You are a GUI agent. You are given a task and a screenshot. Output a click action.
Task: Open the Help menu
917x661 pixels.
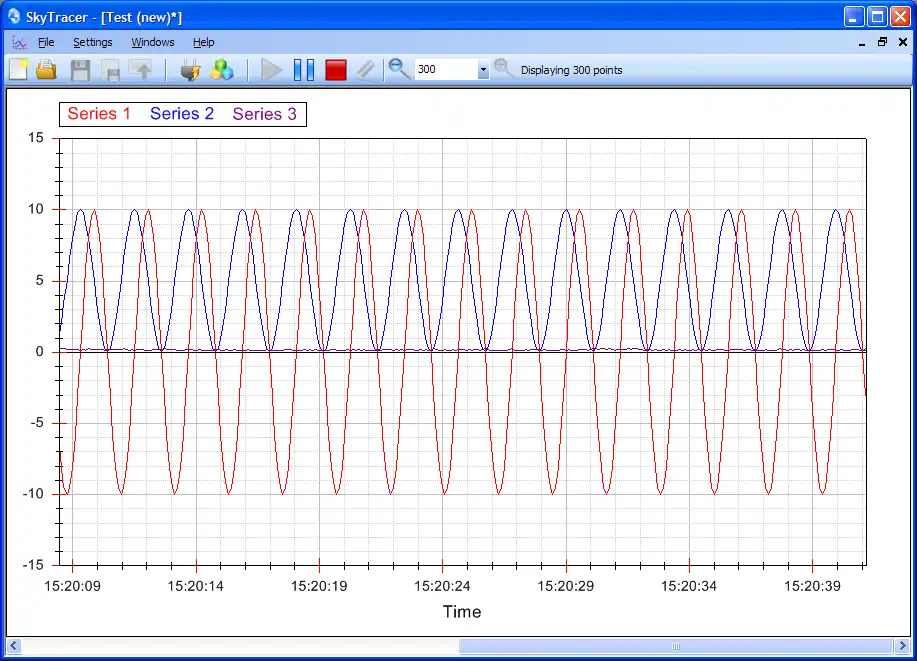tap(204, 42)
